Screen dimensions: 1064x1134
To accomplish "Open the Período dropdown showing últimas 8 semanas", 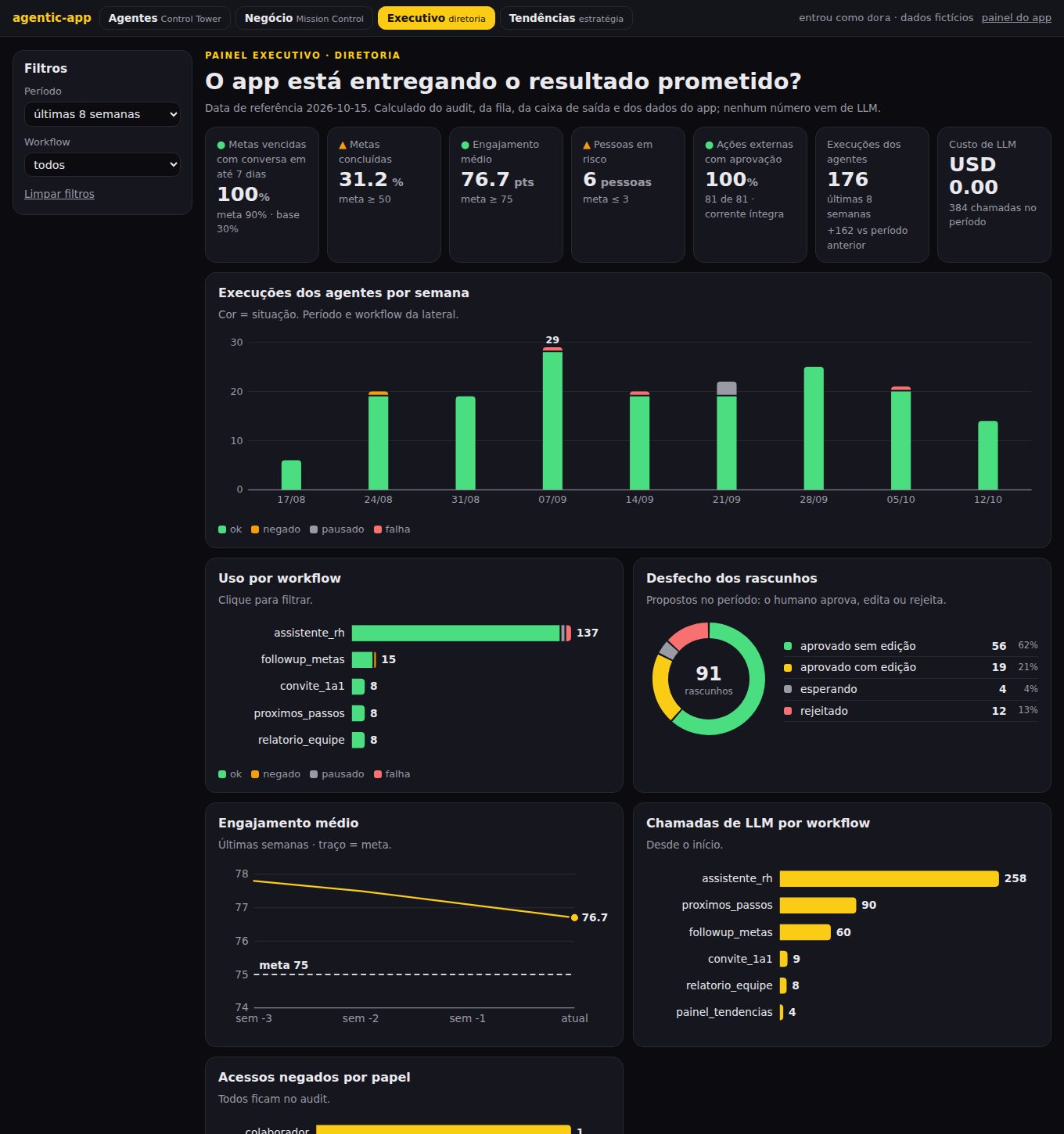I will pyautogui.click(x=102, y=114).
